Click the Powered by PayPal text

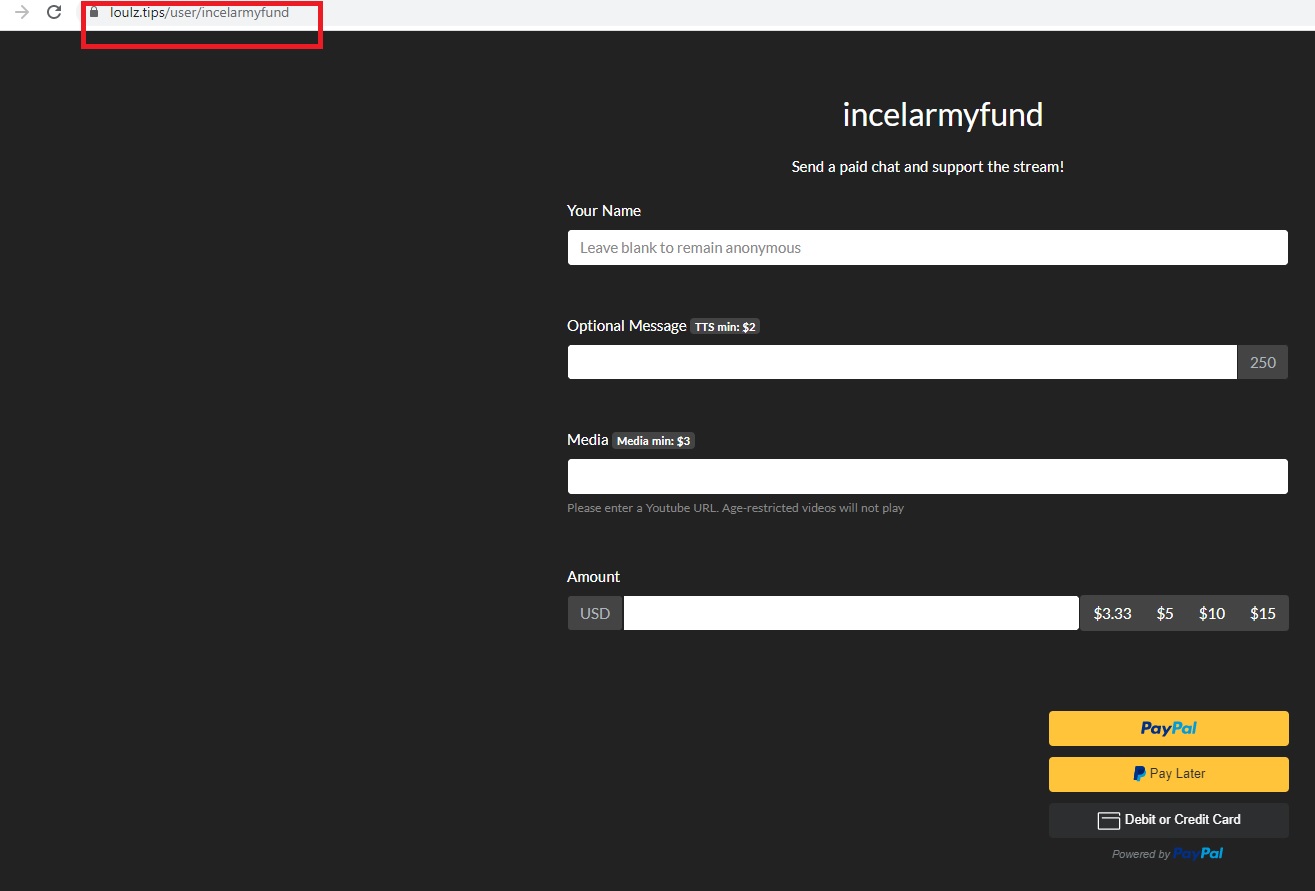coord(1167,854)
